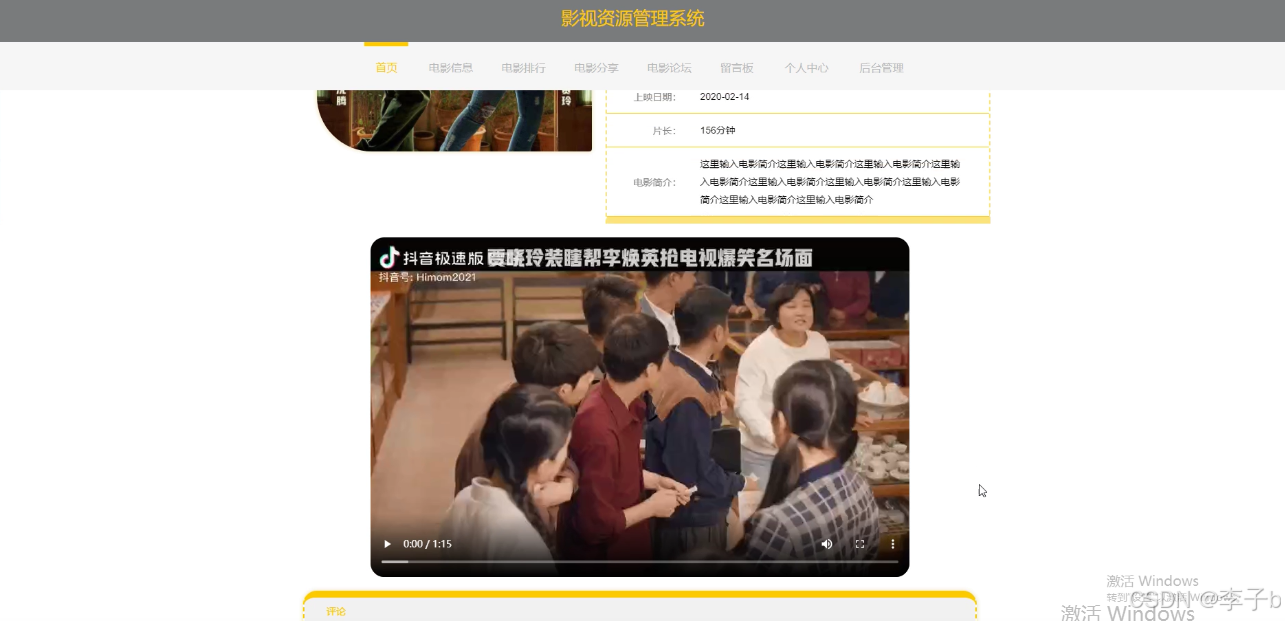Enter fullscreen mode on the video
Viewport: 1285px width, 621px height.
coord(860,544)
